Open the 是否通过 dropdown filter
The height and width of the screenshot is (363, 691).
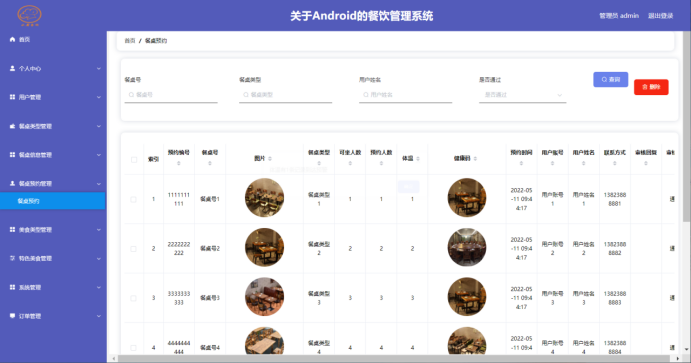(522, 95)
